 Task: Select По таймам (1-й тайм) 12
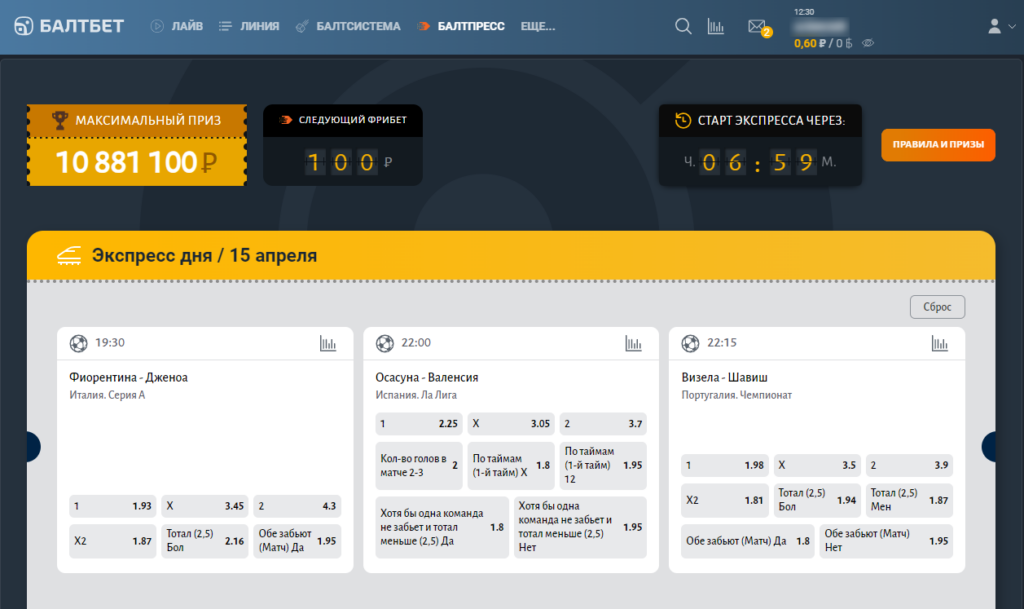[603, 465]
